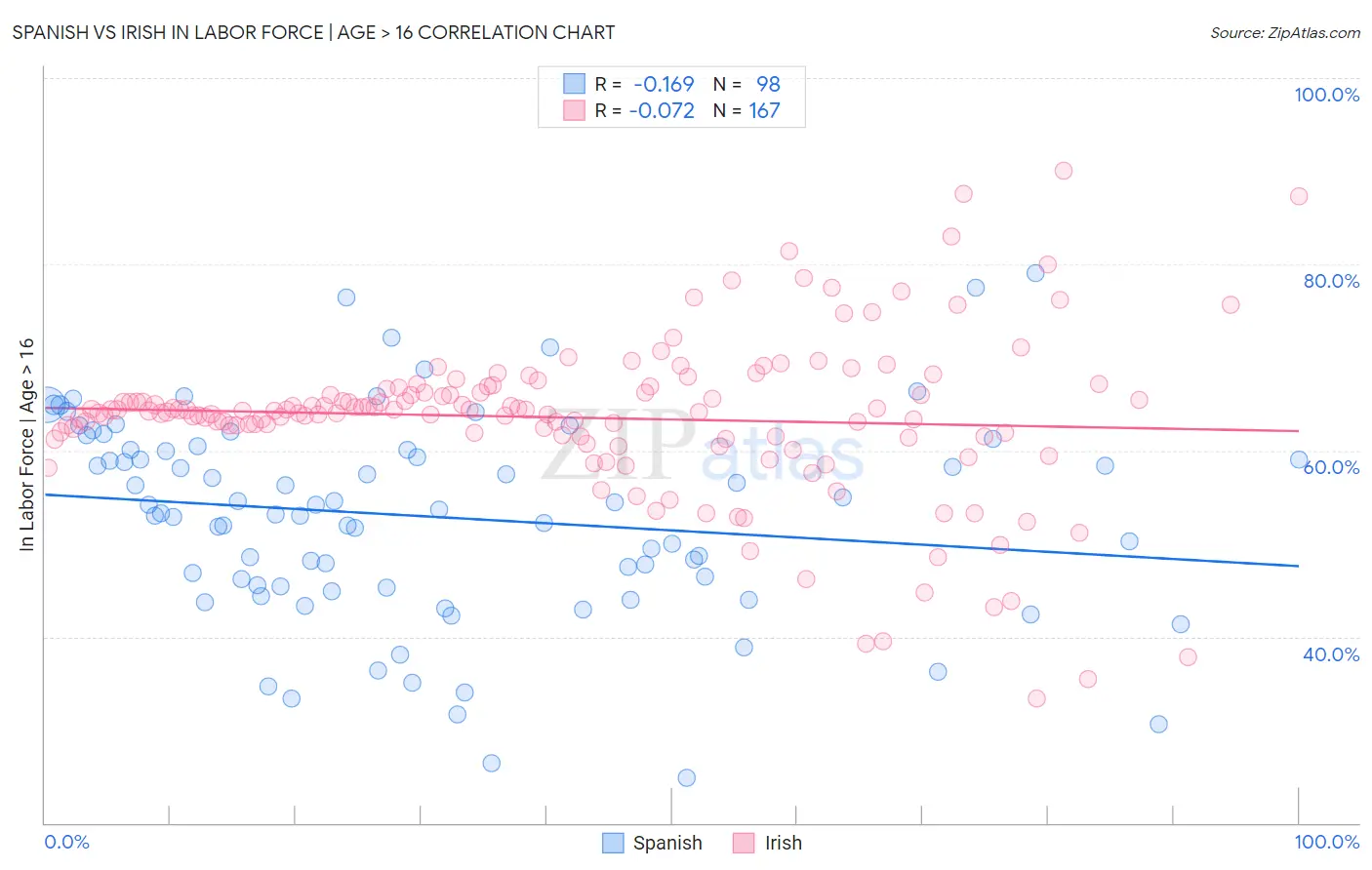Click the N = 98 statistic
The image size is (1372, 870).
pos(747,84)
